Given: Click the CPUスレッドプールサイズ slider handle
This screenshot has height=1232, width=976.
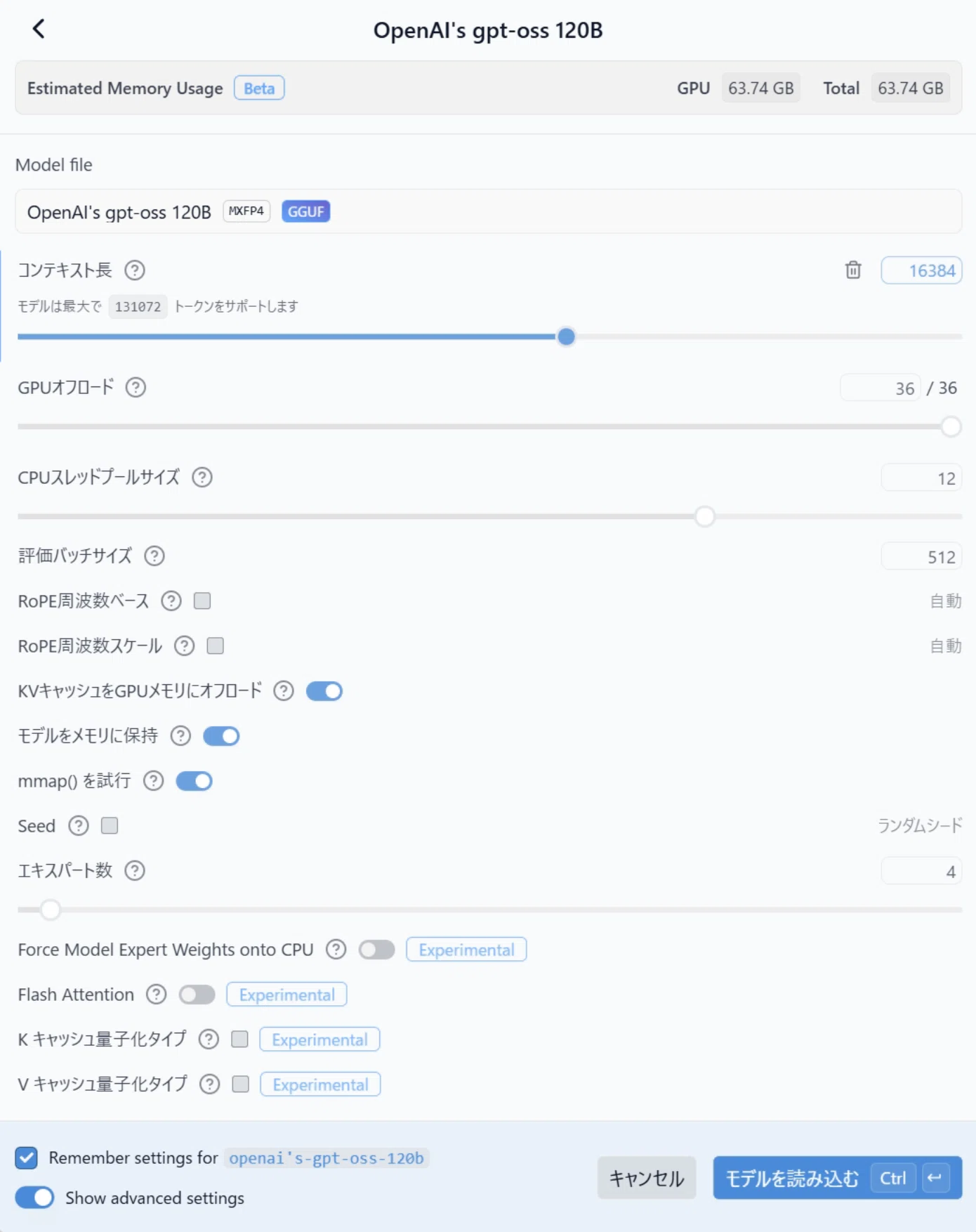Looking at the screenshot, I should (704, 516).
